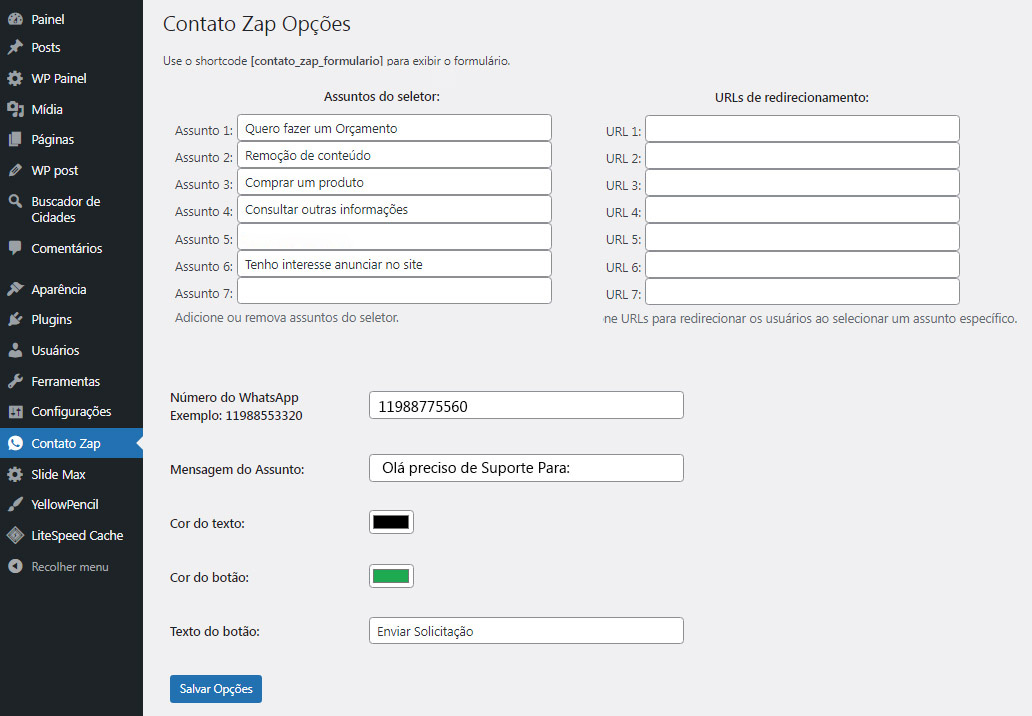Click the Mídia media icon
The height and width of the screenshot is (716, 1032).
pyautogui.click(x=15, y=109)
